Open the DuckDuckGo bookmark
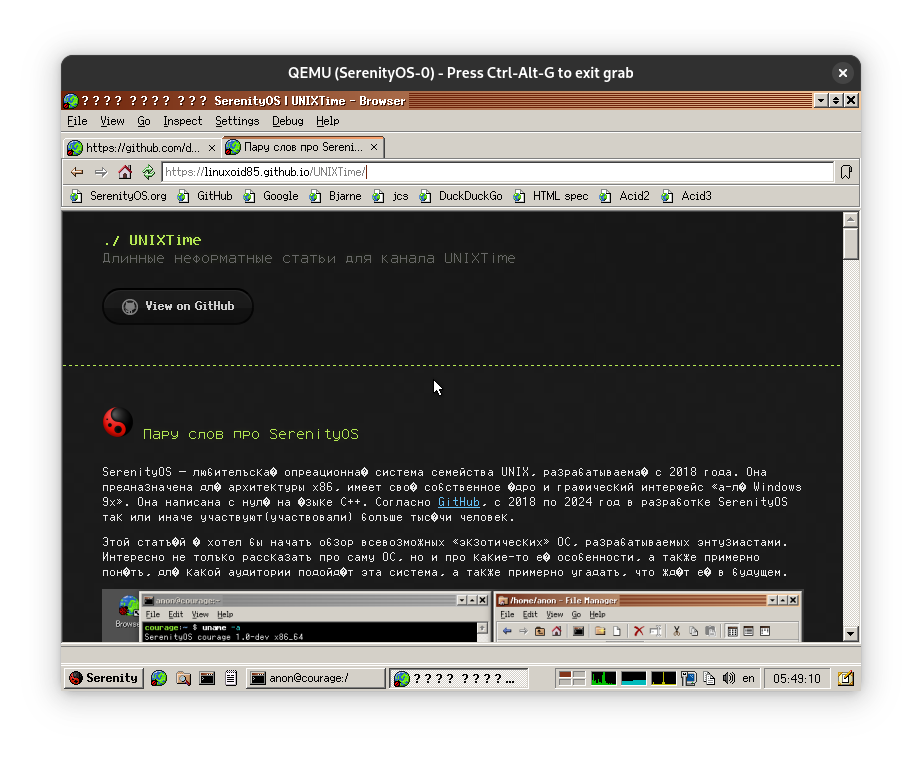 461,196
